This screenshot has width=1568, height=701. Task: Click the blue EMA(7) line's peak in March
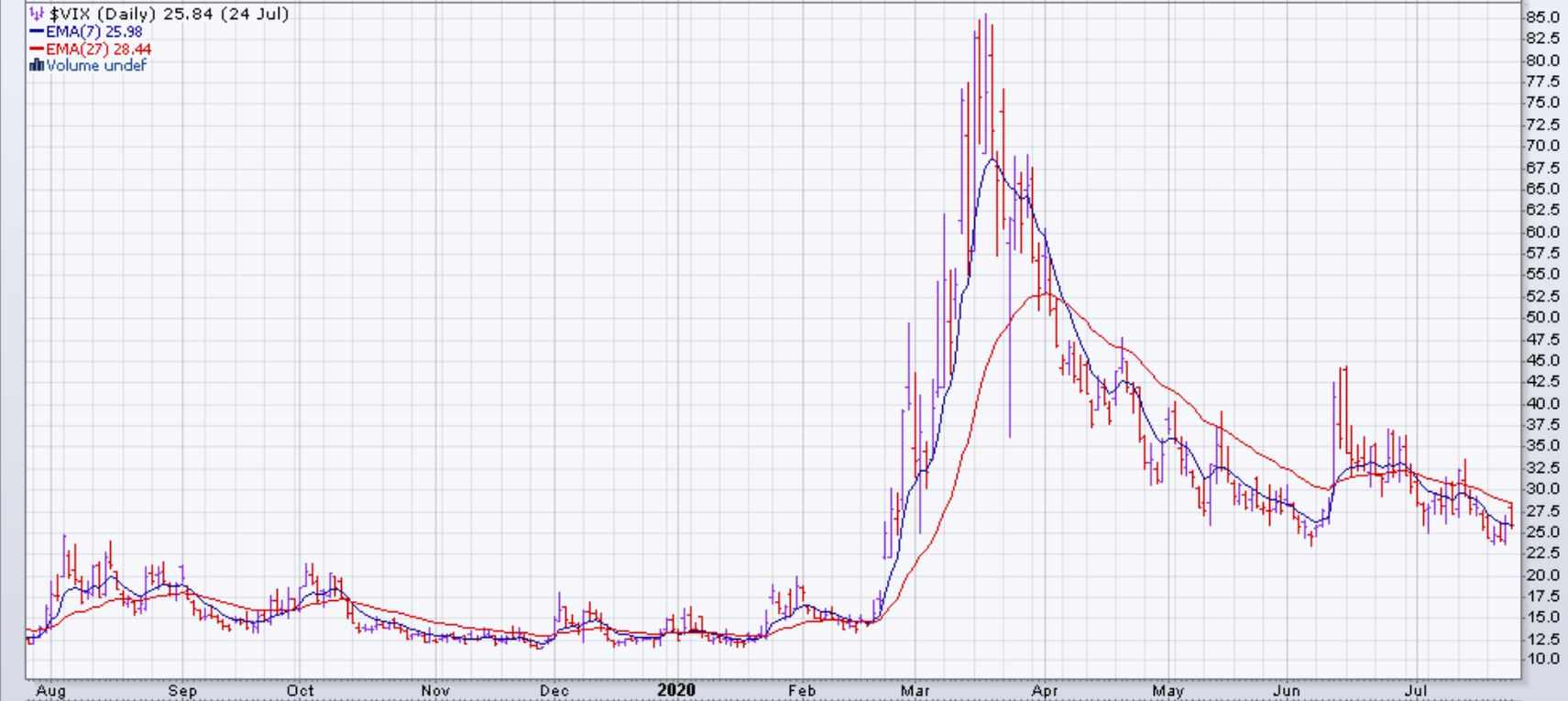(992, 160)
